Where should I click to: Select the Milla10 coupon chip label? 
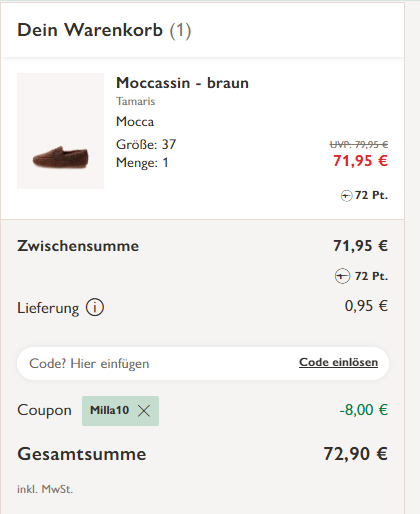(x=109, y=410)
